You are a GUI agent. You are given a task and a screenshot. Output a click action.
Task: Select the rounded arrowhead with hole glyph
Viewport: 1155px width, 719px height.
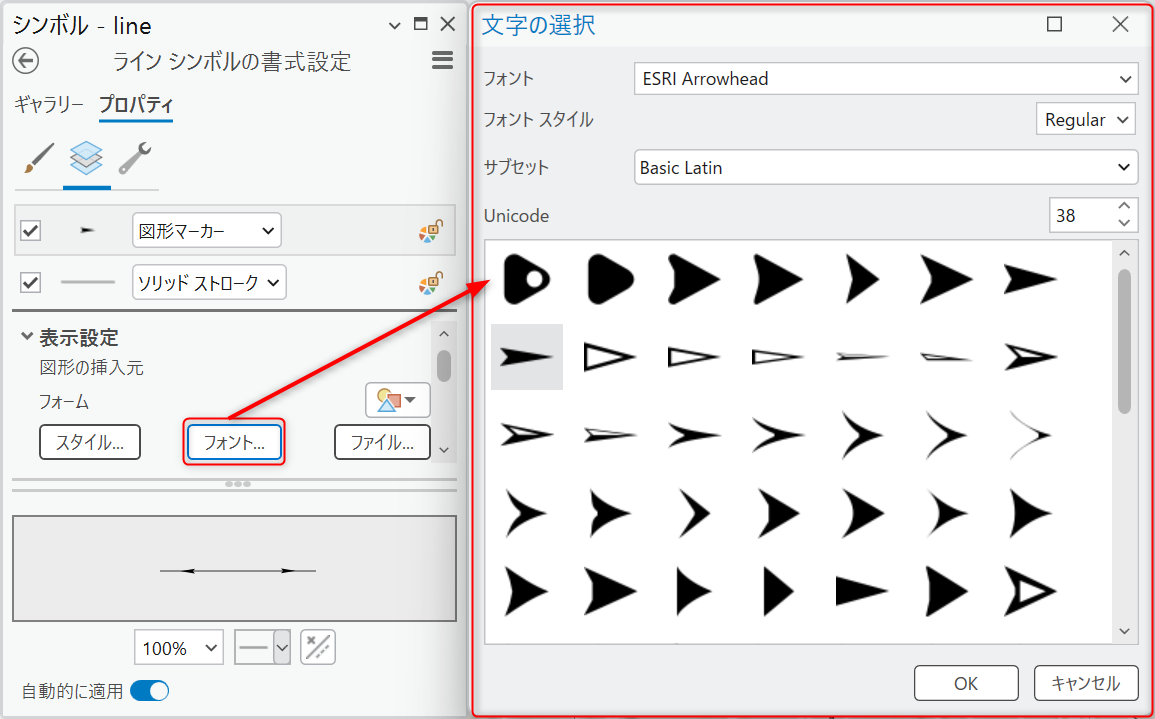tap(527, 278)
